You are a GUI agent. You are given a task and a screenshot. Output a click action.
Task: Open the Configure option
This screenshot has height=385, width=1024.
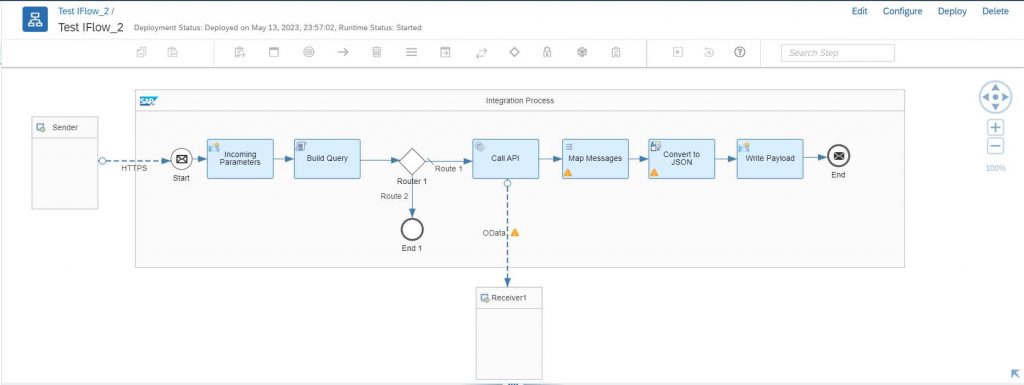point(903,11)
